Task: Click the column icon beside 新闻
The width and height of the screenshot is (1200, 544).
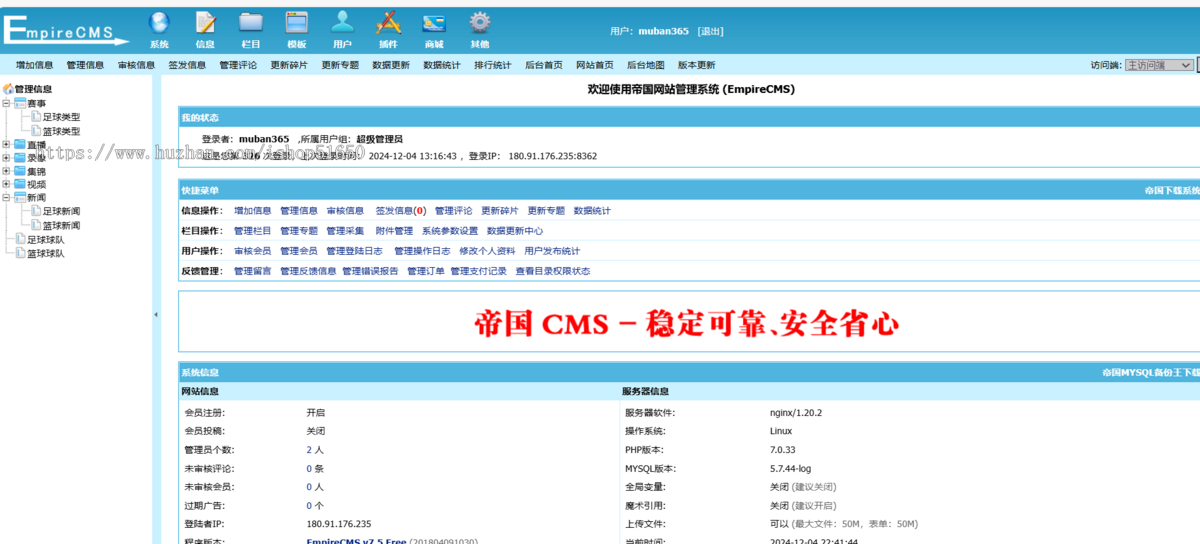Action: click(x=20, y=198)
